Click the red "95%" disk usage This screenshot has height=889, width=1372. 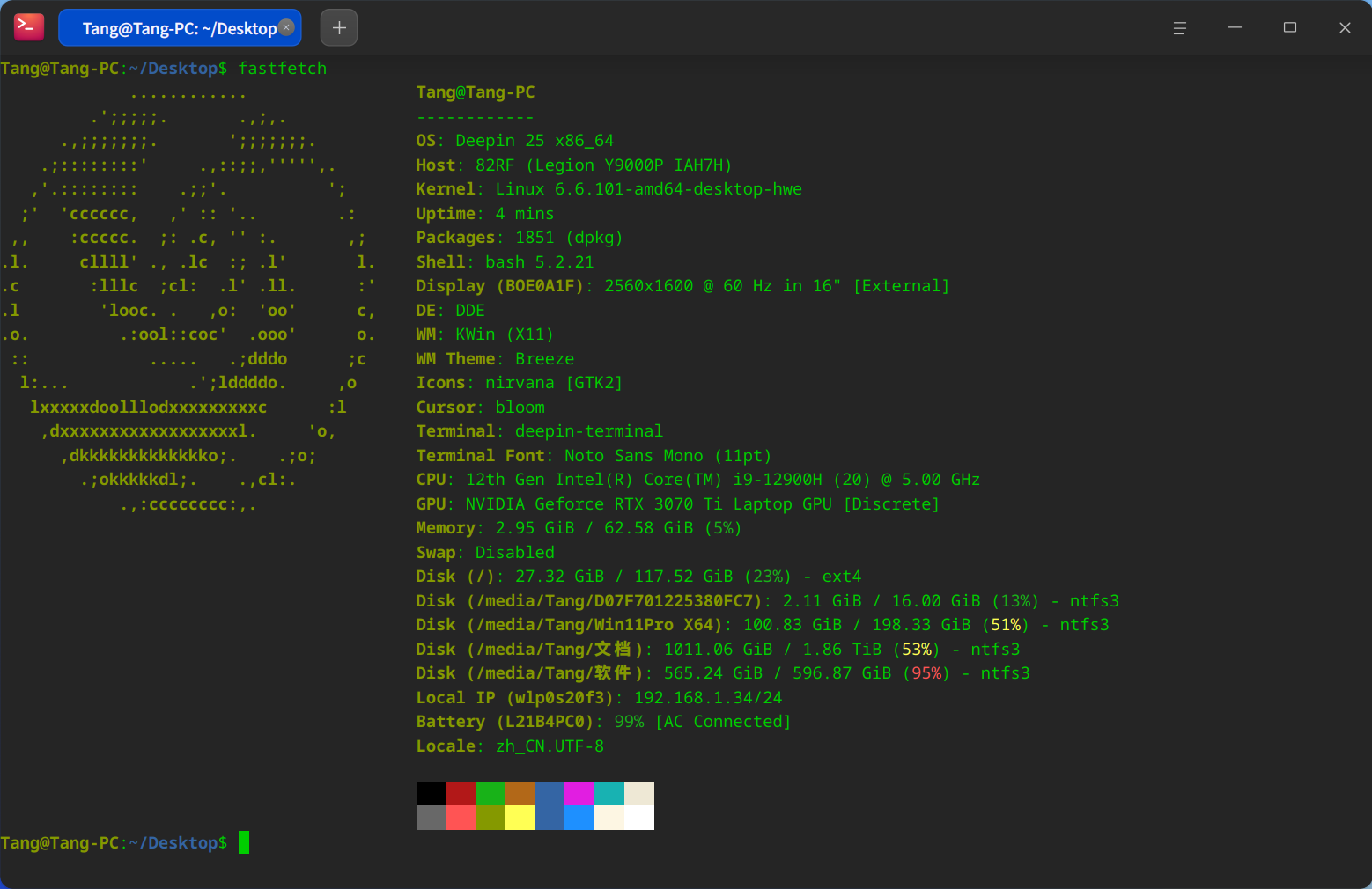926,673
